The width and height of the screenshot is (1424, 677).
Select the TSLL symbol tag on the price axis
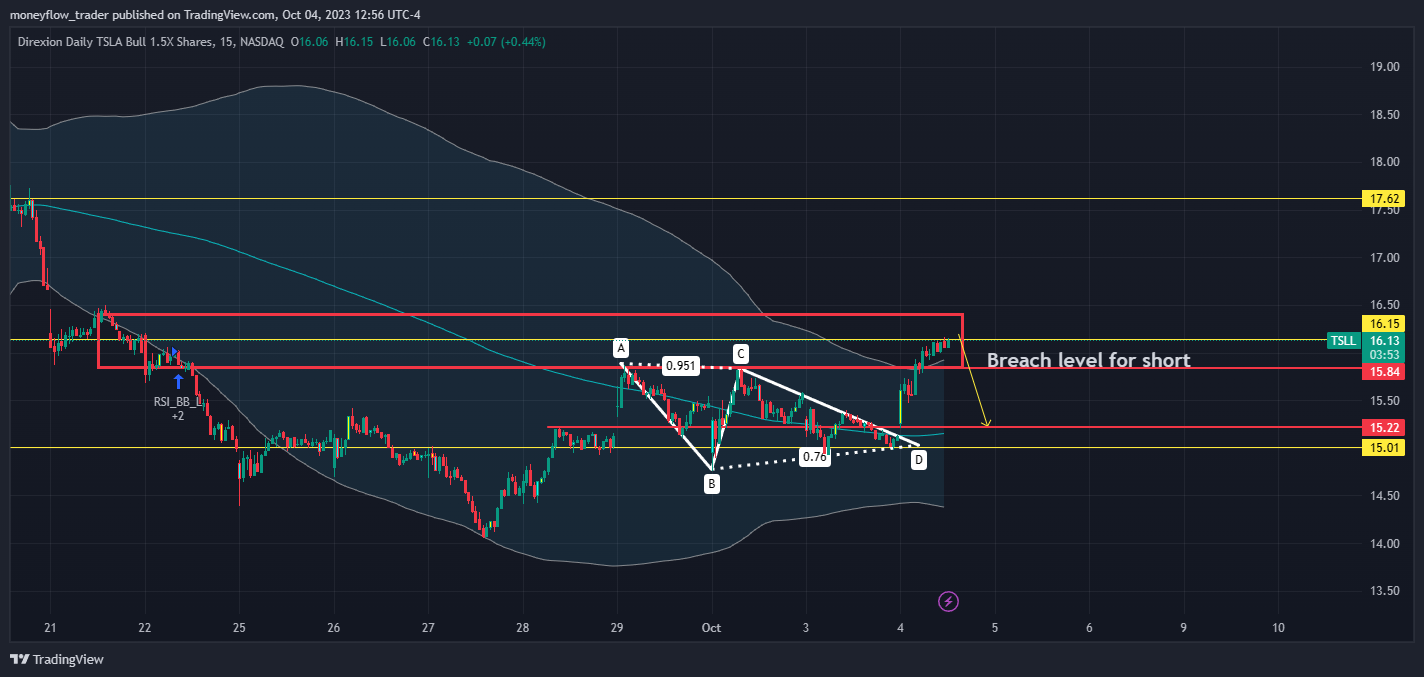[x=1342, y=340]
